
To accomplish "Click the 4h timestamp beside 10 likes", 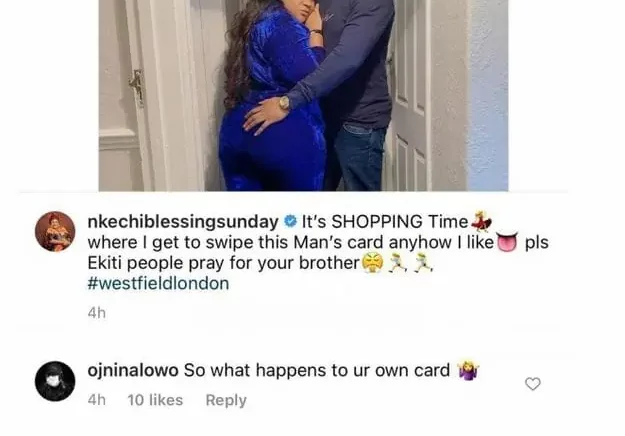I will [97, 400].
